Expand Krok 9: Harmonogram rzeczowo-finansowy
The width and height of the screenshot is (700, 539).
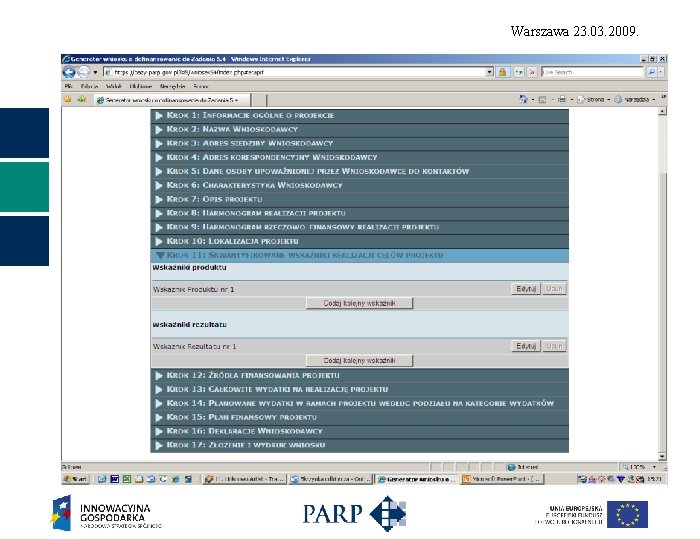click(359, 227)
